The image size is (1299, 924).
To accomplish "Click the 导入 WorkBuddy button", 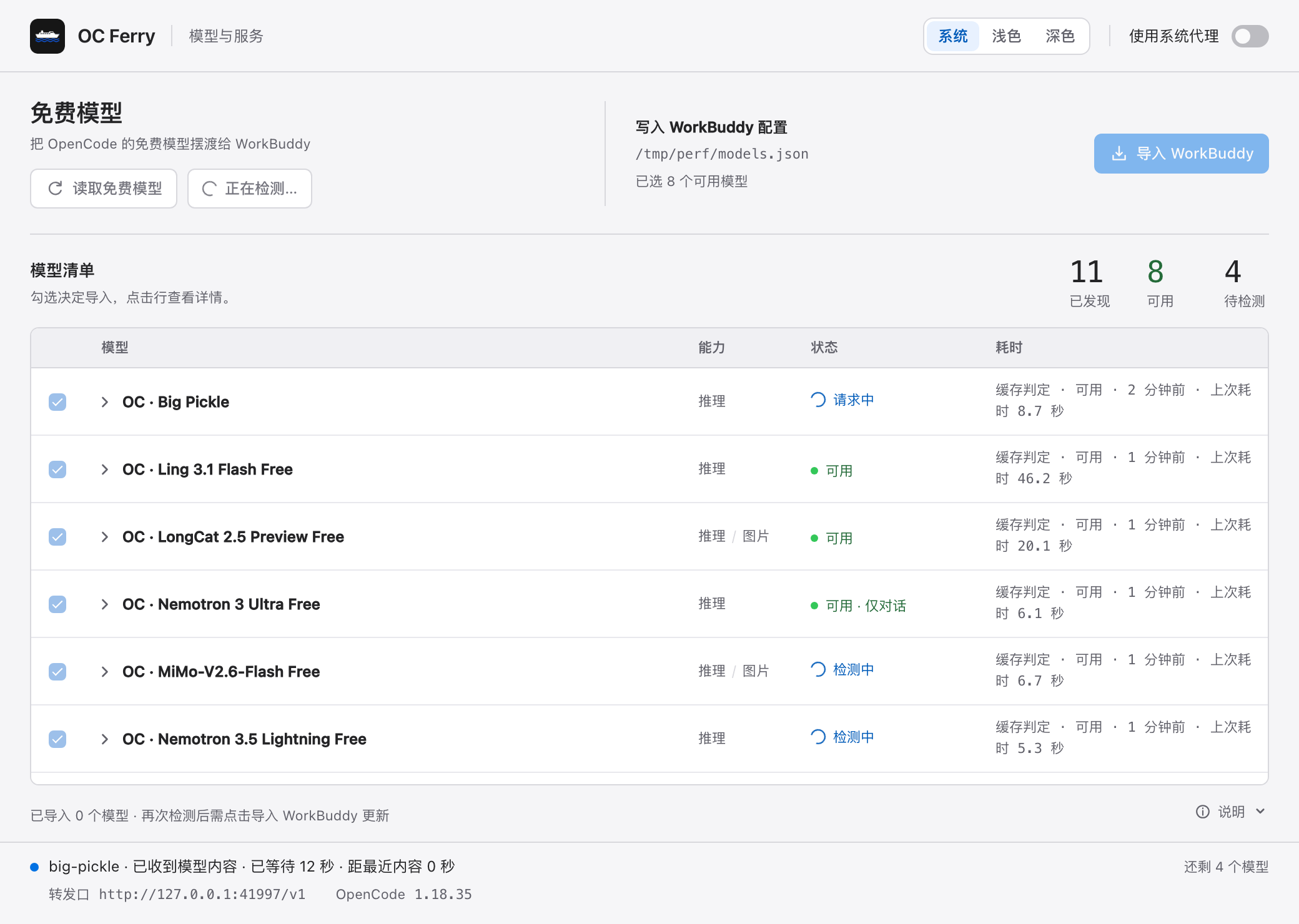I will (1182, 154).
